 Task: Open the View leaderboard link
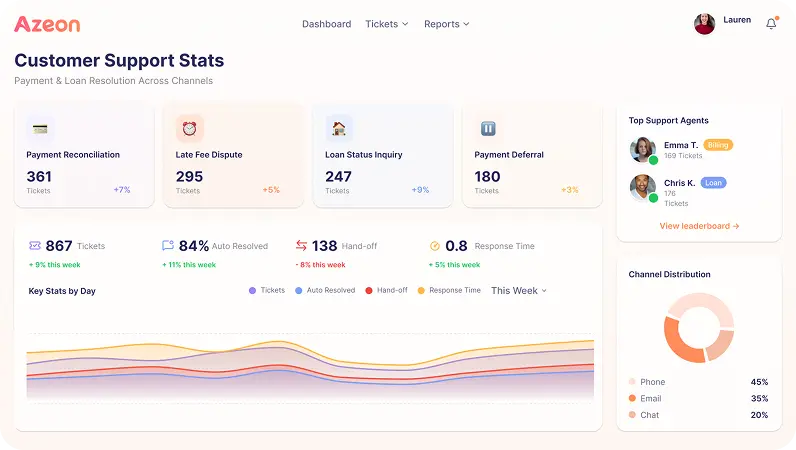[699, 226]
